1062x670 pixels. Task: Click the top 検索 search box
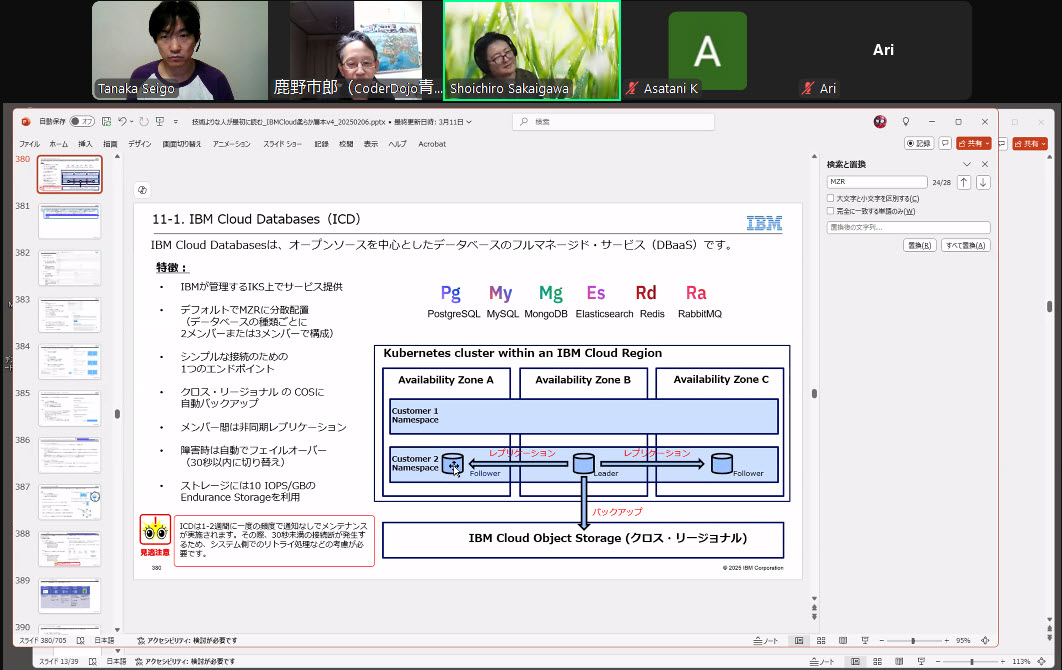(x=614, y=122)
